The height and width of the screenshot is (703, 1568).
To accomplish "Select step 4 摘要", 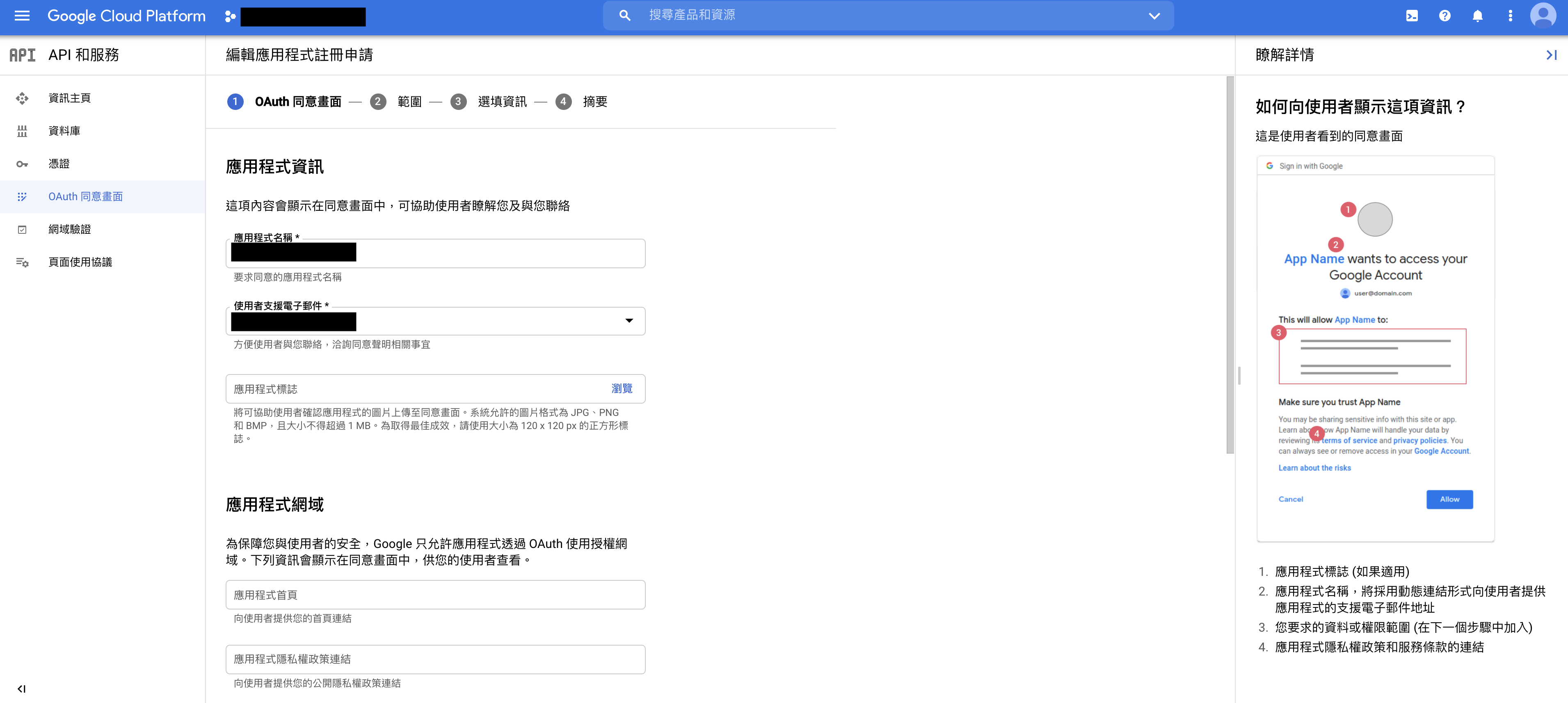I will pos(581,102).
